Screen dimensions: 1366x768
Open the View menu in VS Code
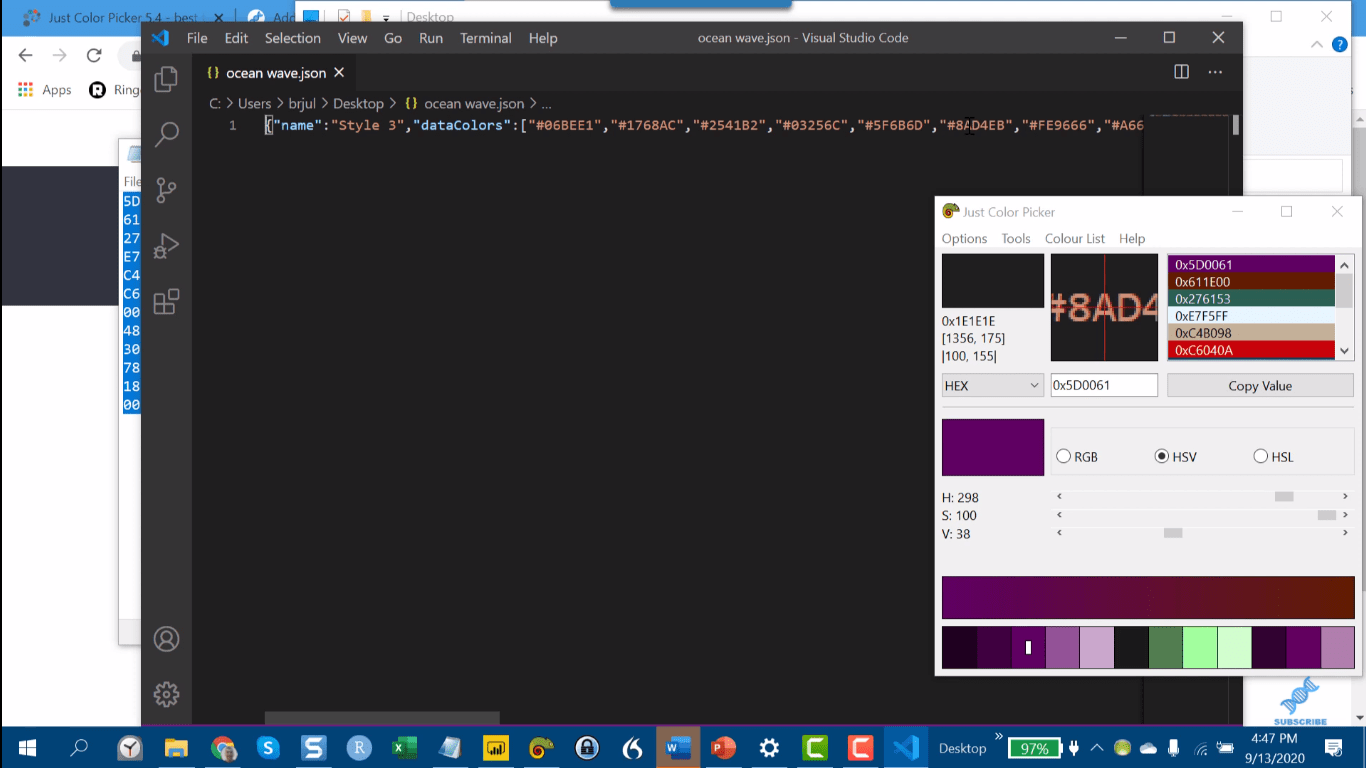point(352,38)
